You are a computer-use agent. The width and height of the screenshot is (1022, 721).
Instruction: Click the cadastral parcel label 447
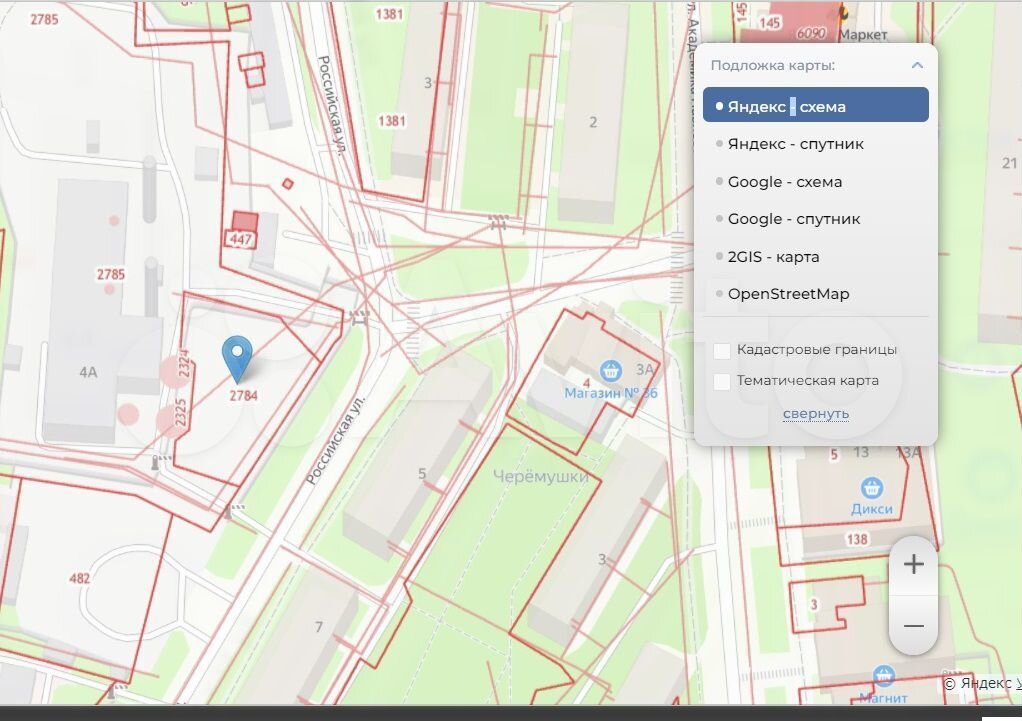(x=241, y=239)
